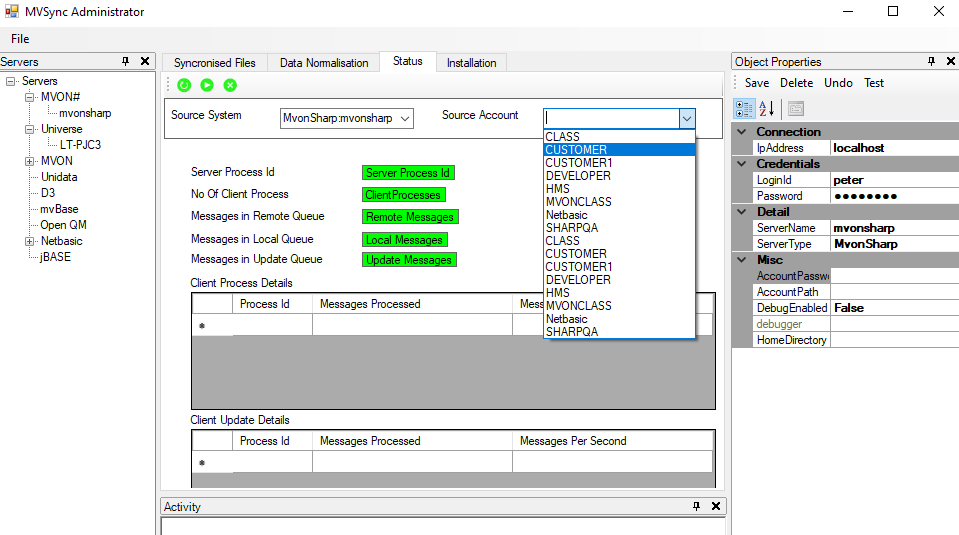Close the Source Account dropdown arrow
Image resolution: width=959 pixels, height=535 pixels.
point(687,119)
